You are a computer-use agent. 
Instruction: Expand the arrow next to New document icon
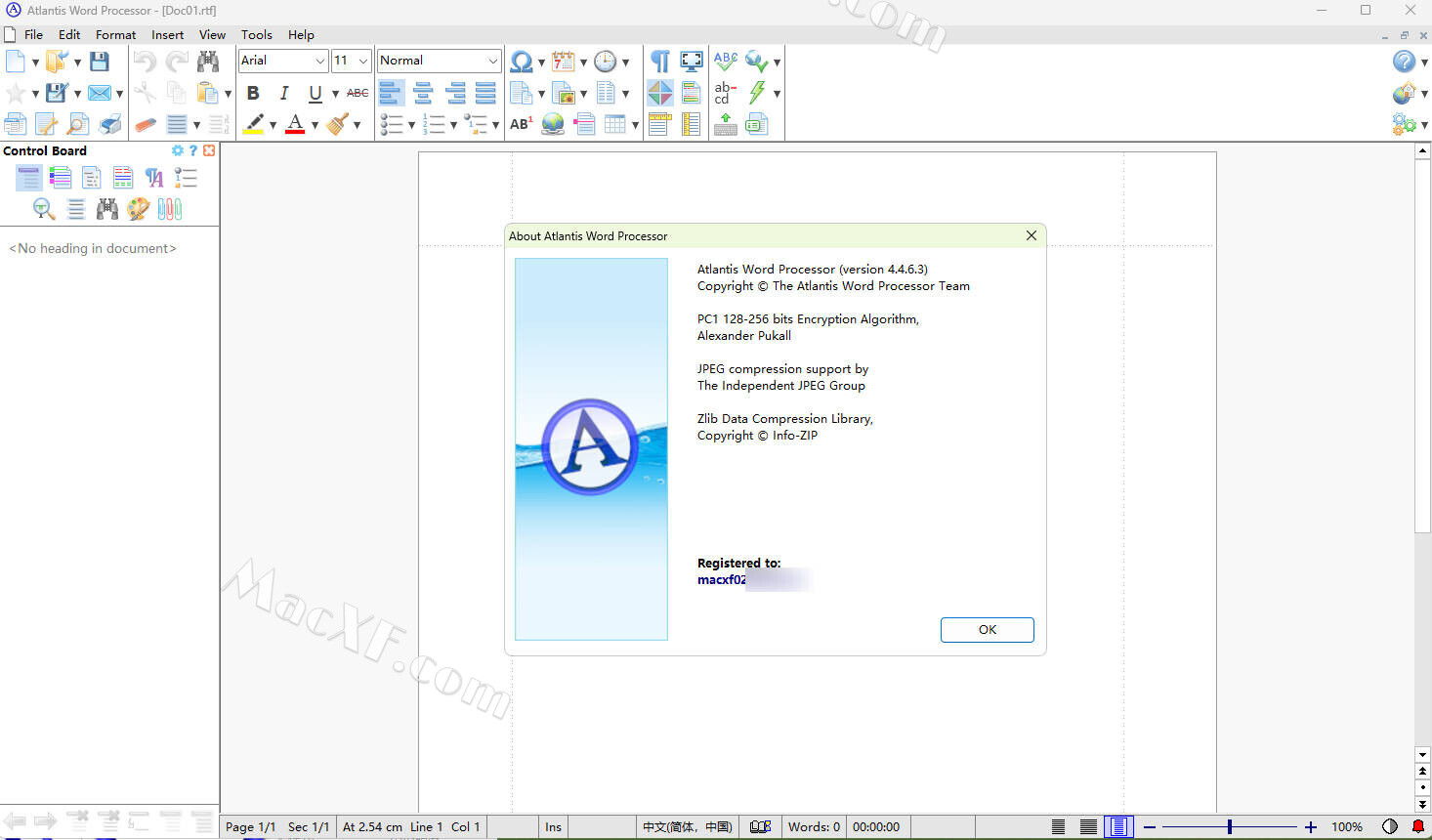pos(35,63)
